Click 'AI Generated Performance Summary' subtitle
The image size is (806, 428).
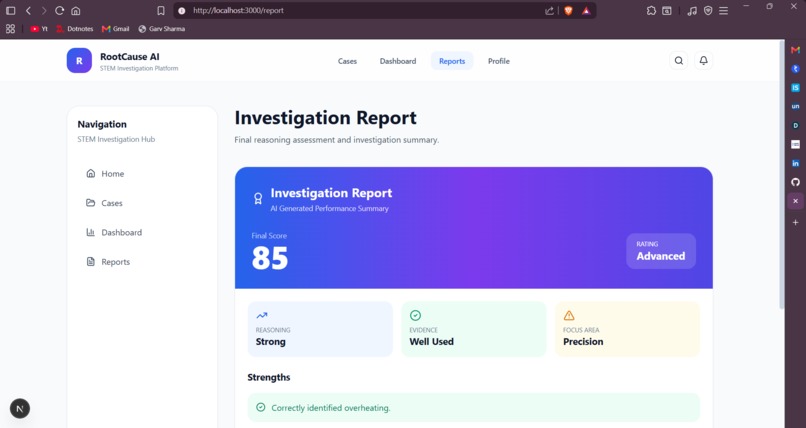[x=329, y=209]
